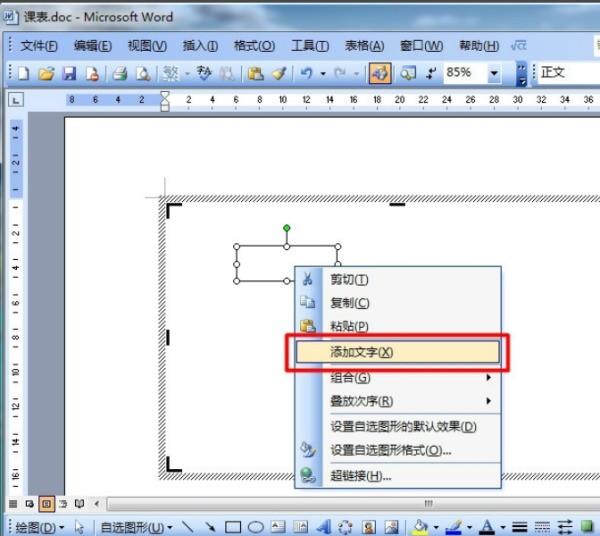Click the horizontal scrollbar left arrow
The width and height of the screenshot is (600, 536).
coord(97,504)
